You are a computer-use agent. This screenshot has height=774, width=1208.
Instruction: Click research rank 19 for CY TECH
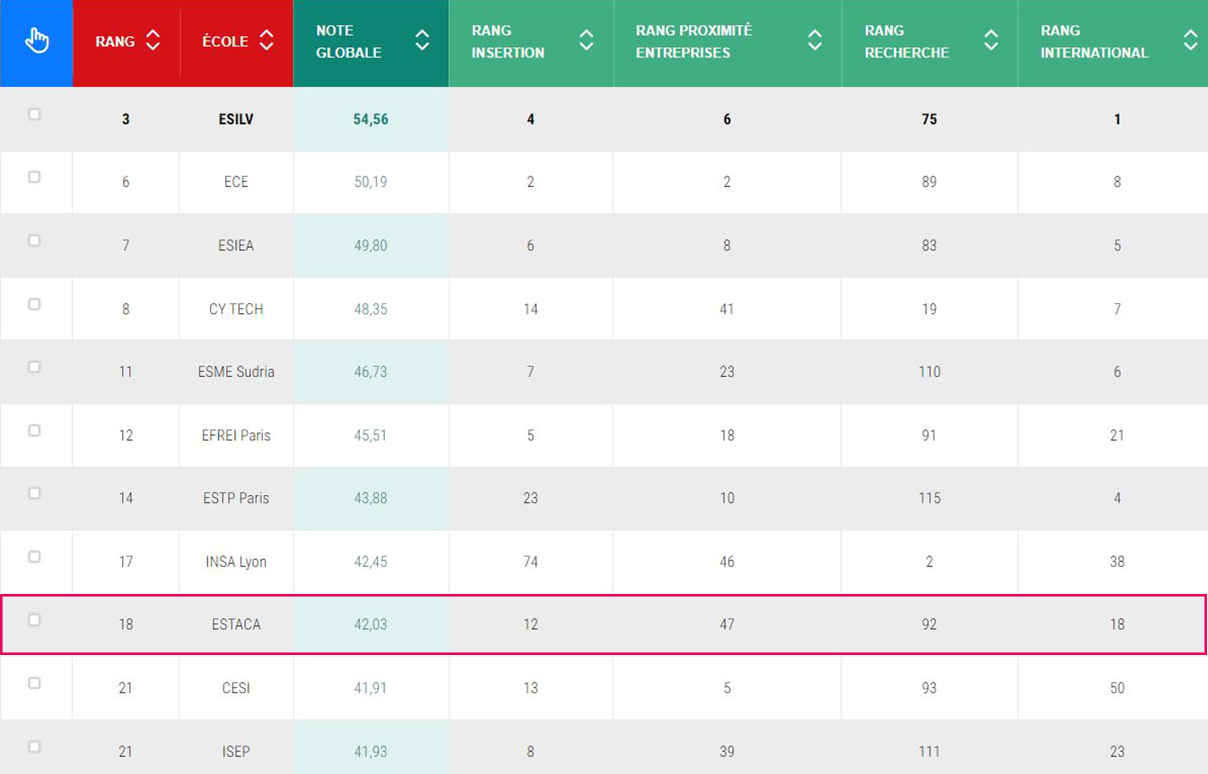click(930, 309)
